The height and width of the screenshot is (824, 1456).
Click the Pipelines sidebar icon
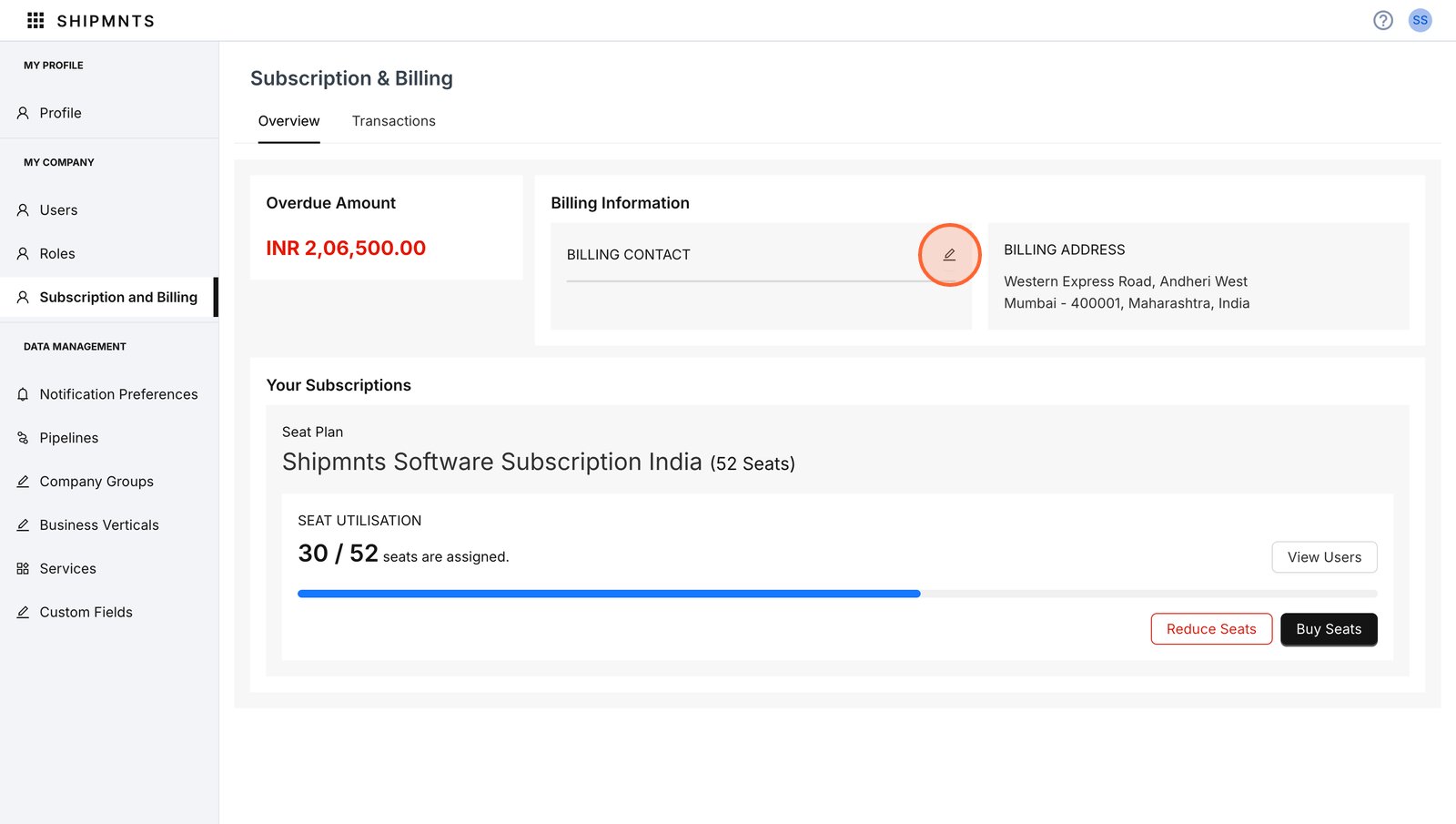pos(23,438)
